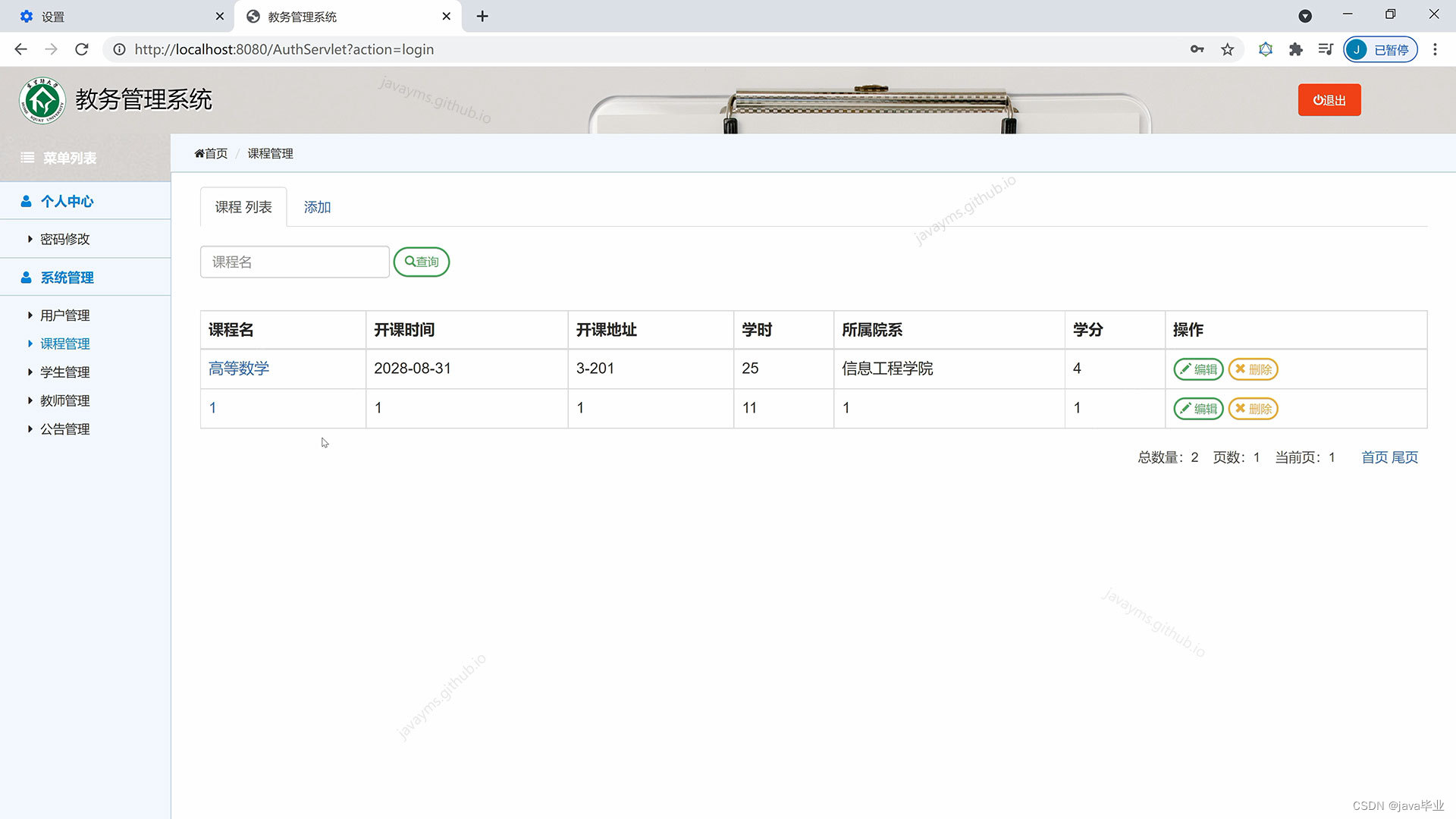Click the red 退出 logout button
This screenshot has width=1456, height=819.
click(1329, 100)
